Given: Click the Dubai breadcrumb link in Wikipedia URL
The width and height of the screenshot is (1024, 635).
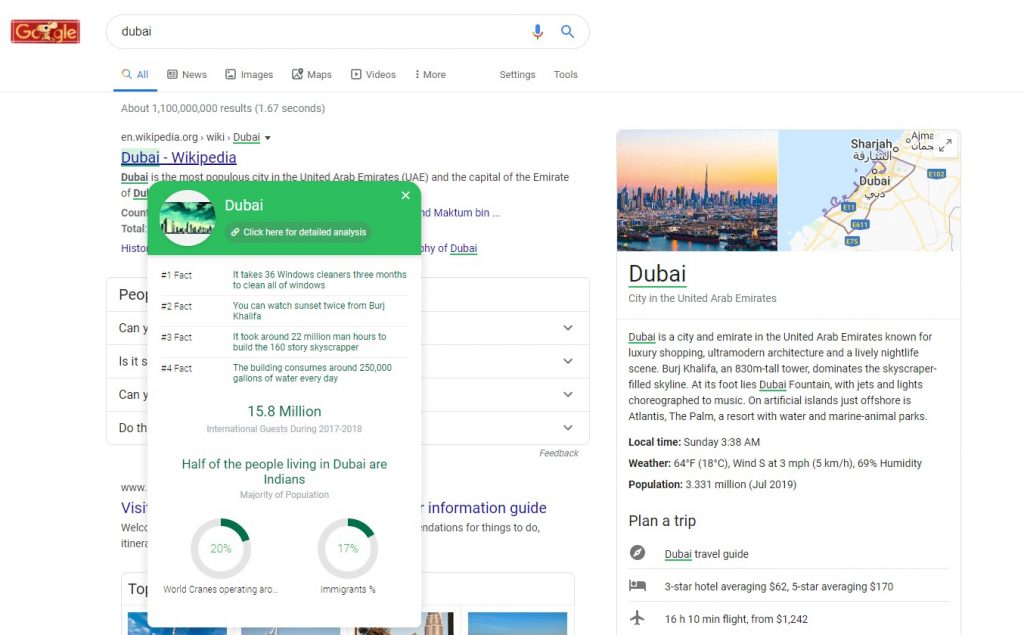Looking at the screenshot, I should point(246,137).
